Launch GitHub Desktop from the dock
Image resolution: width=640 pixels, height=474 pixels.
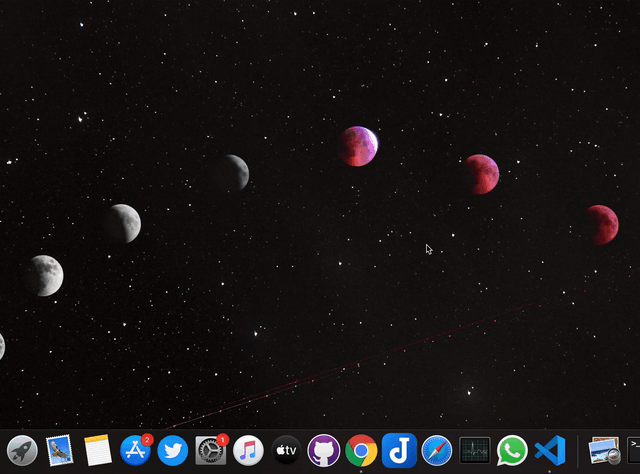[324, 450]
